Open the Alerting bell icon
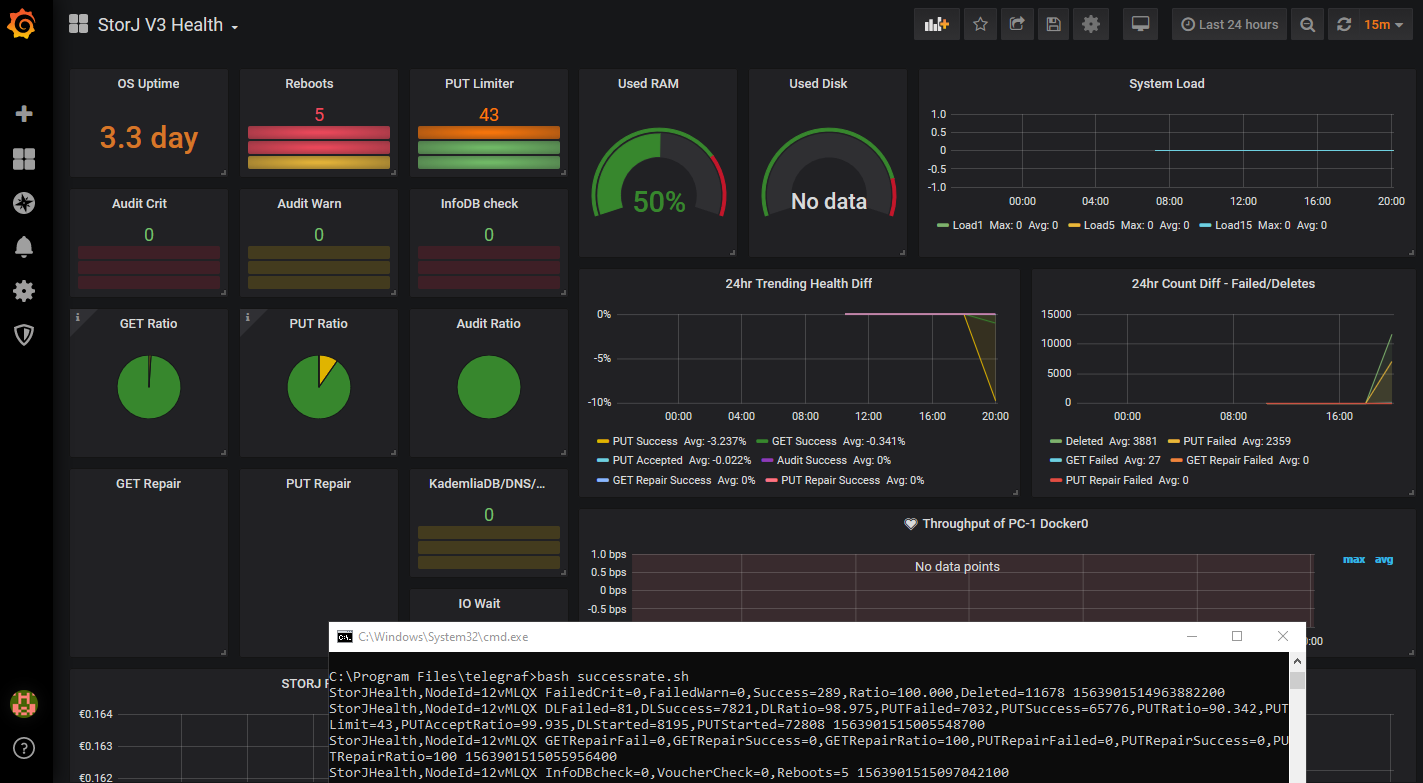Screen dimensions: 1423x783 (24, 247)
